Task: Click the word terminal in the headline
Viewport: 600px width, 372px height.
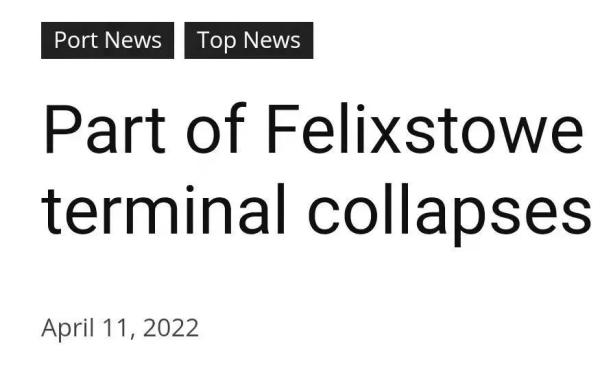Action: pyautogui.click(x=163, y=209)
